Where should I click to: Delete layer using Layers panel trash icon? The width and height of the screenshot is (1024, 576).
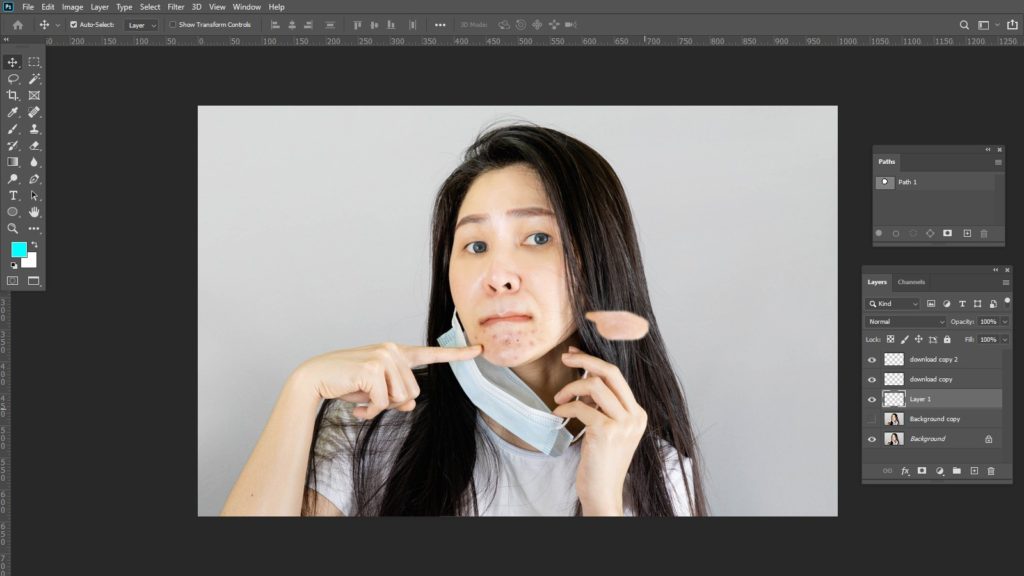[991, 471]
